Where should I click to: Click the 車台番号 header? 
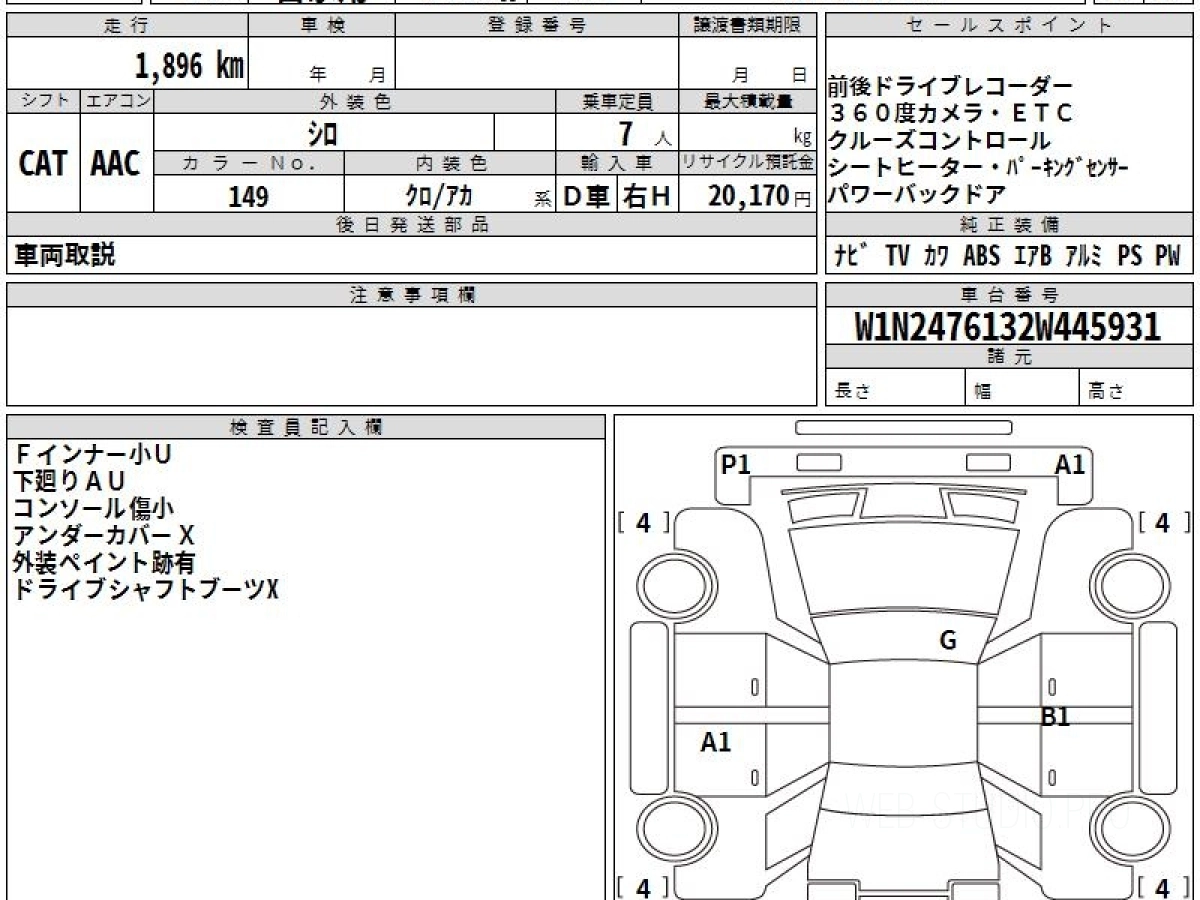tap(1009, 295)
